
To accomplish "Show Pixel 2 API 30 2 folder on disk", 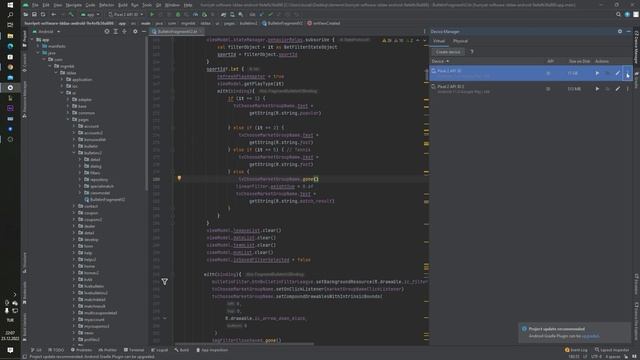I will 607,89.
